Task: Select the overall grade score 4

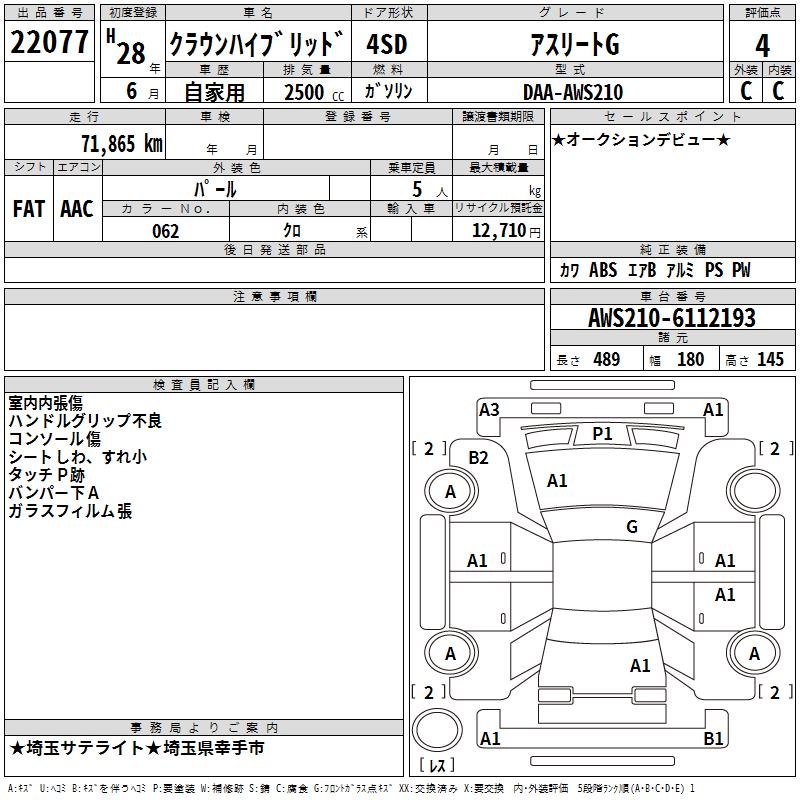Action: click(x=762, y=46)
